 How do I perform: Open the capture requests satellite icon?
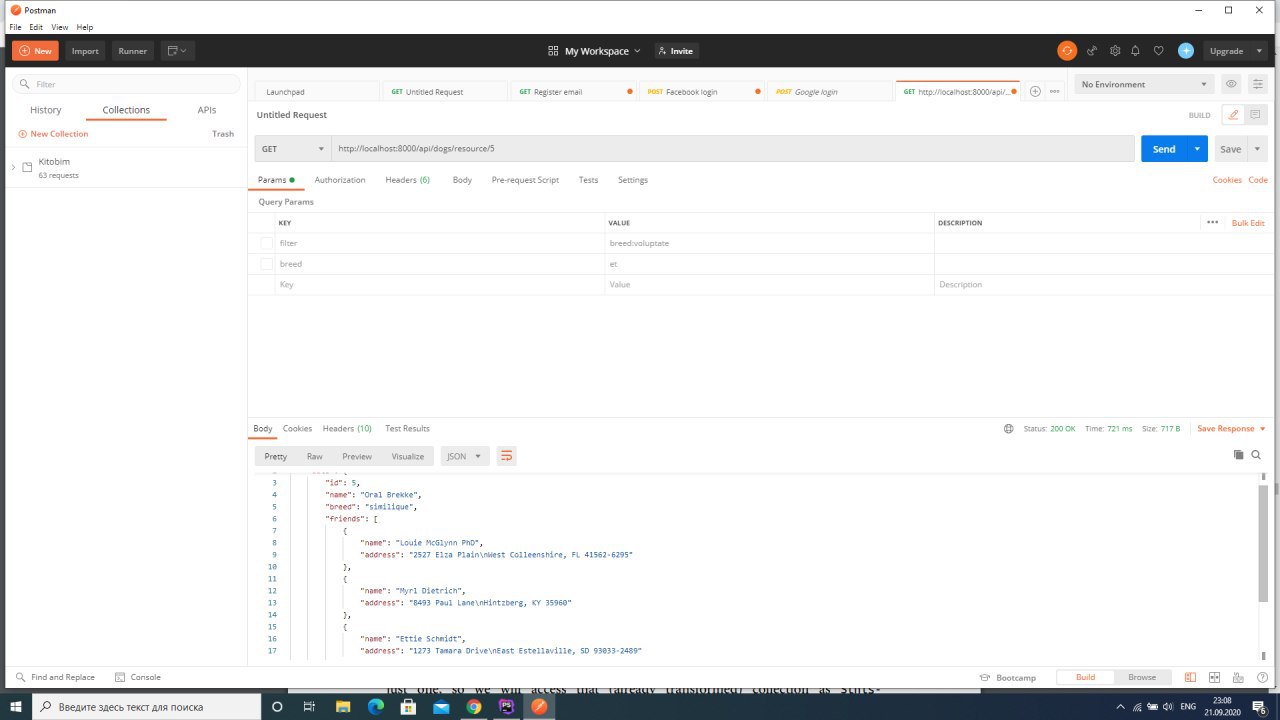tap(1092, 51)
